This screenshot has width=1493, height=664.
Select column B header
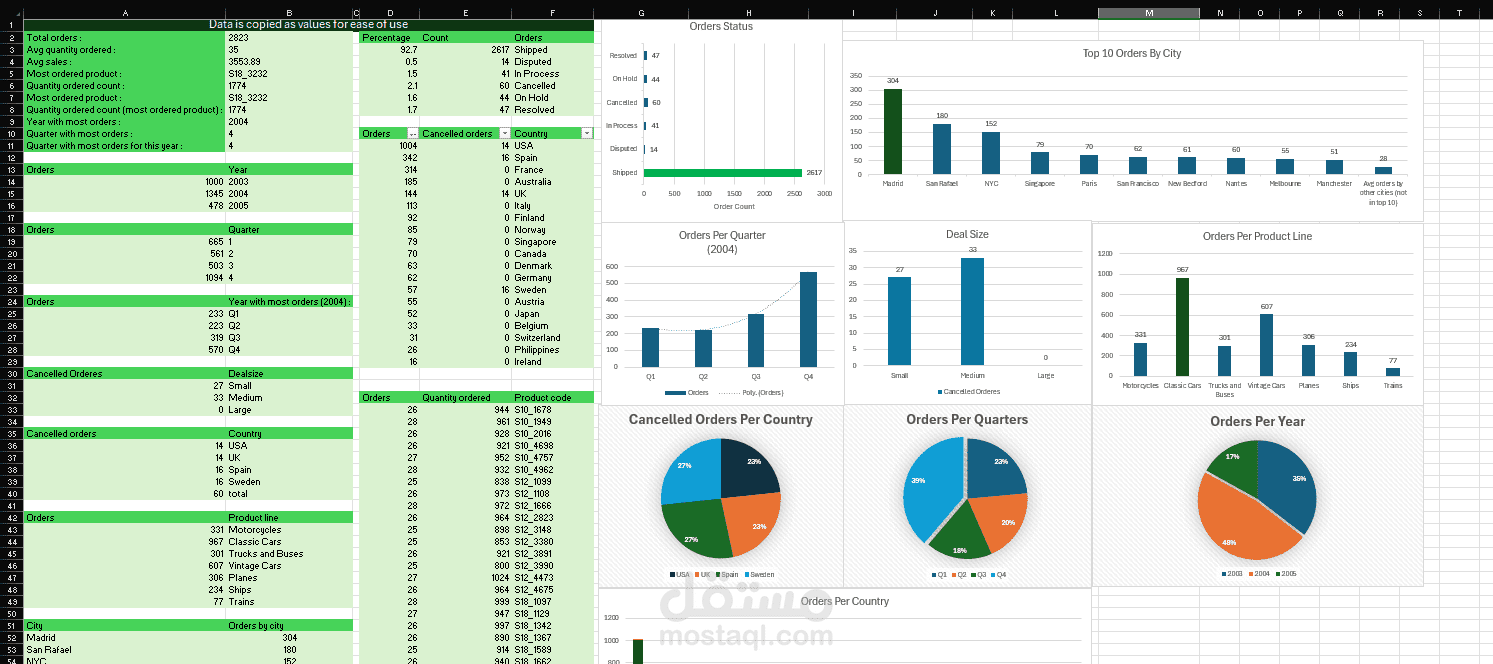(x=289, y=13)
